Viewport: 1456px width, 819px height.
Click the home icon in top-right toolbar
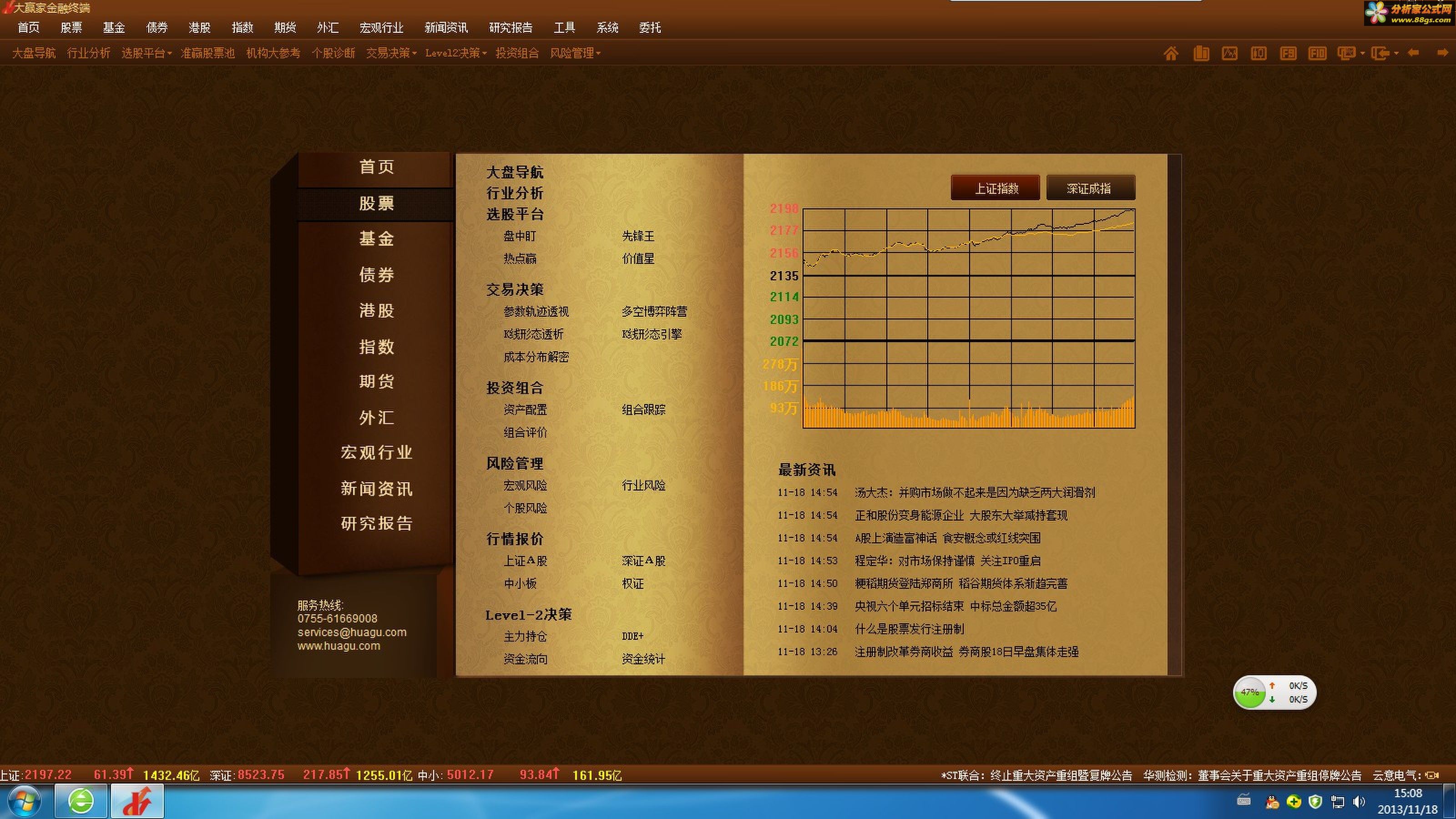tap(1171, 53)
